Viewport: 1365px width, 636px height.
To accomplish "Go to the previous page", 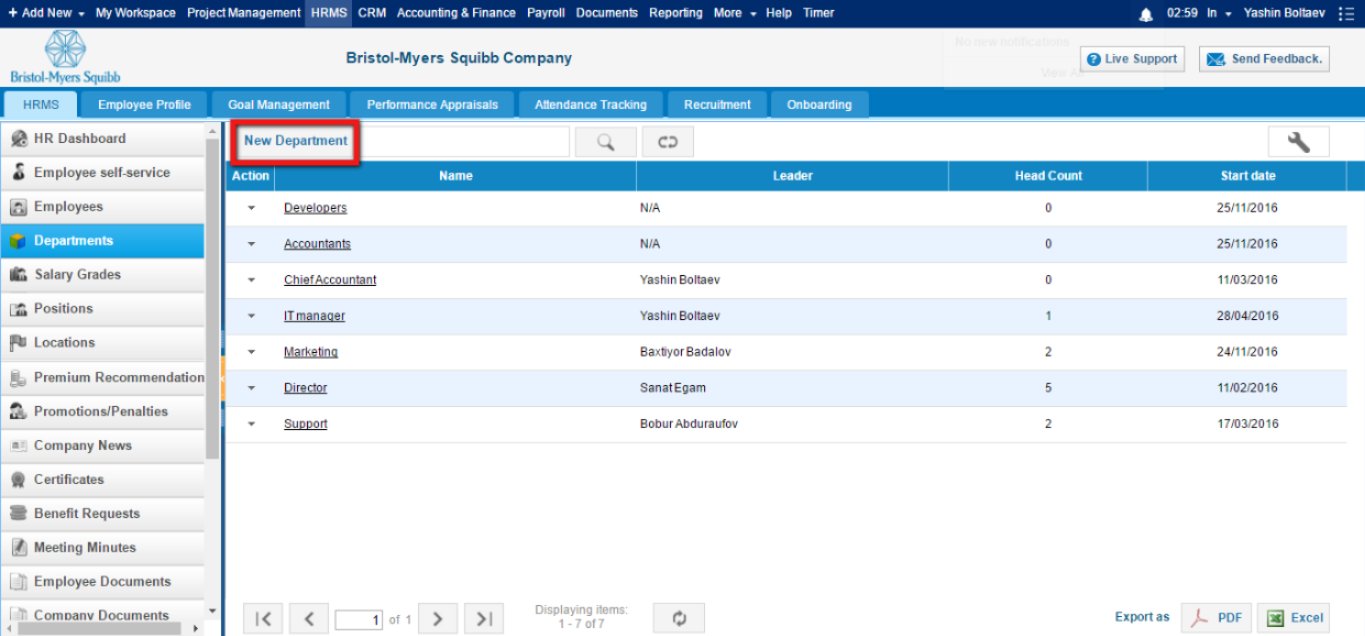I will click(309, 619).
